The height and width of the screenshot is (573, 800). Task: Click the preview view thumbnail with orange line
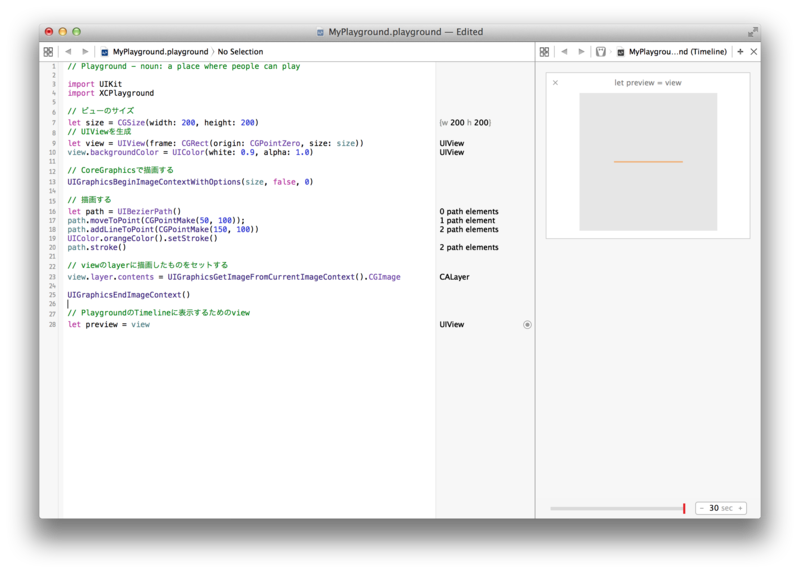click(648, 162)
